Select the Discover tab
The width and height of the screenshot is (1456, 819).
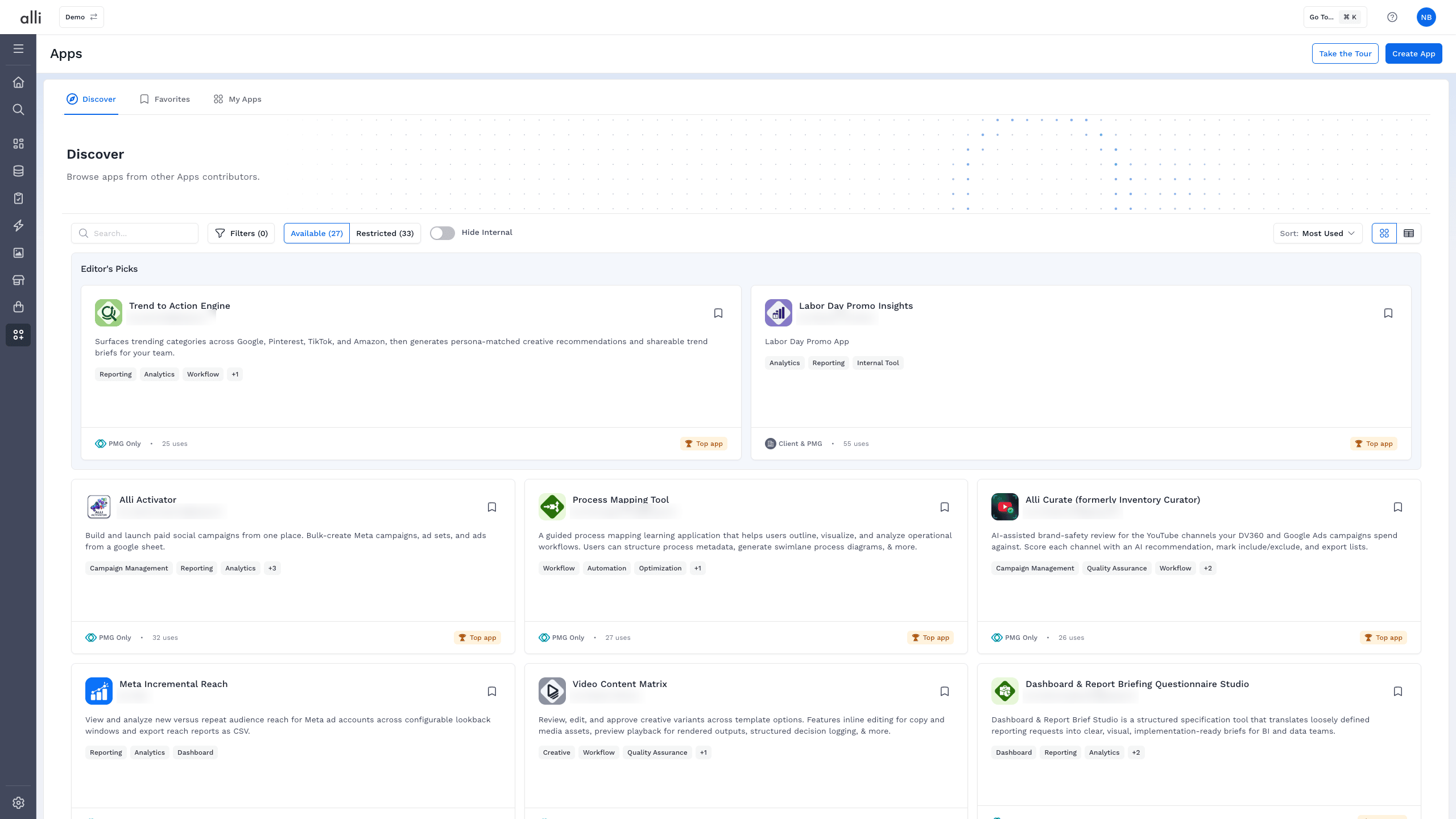pos(91,99)
